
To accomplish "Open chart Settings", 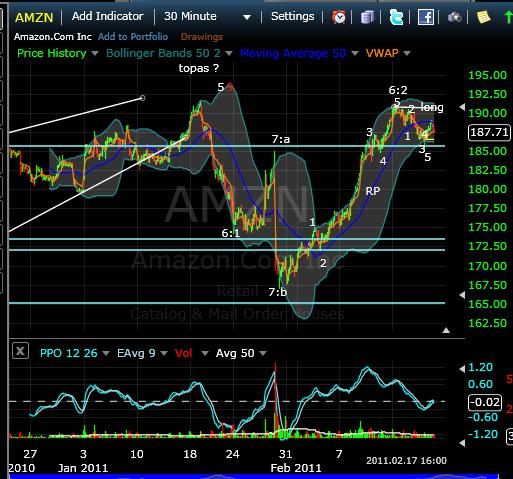I will (292, 16).
